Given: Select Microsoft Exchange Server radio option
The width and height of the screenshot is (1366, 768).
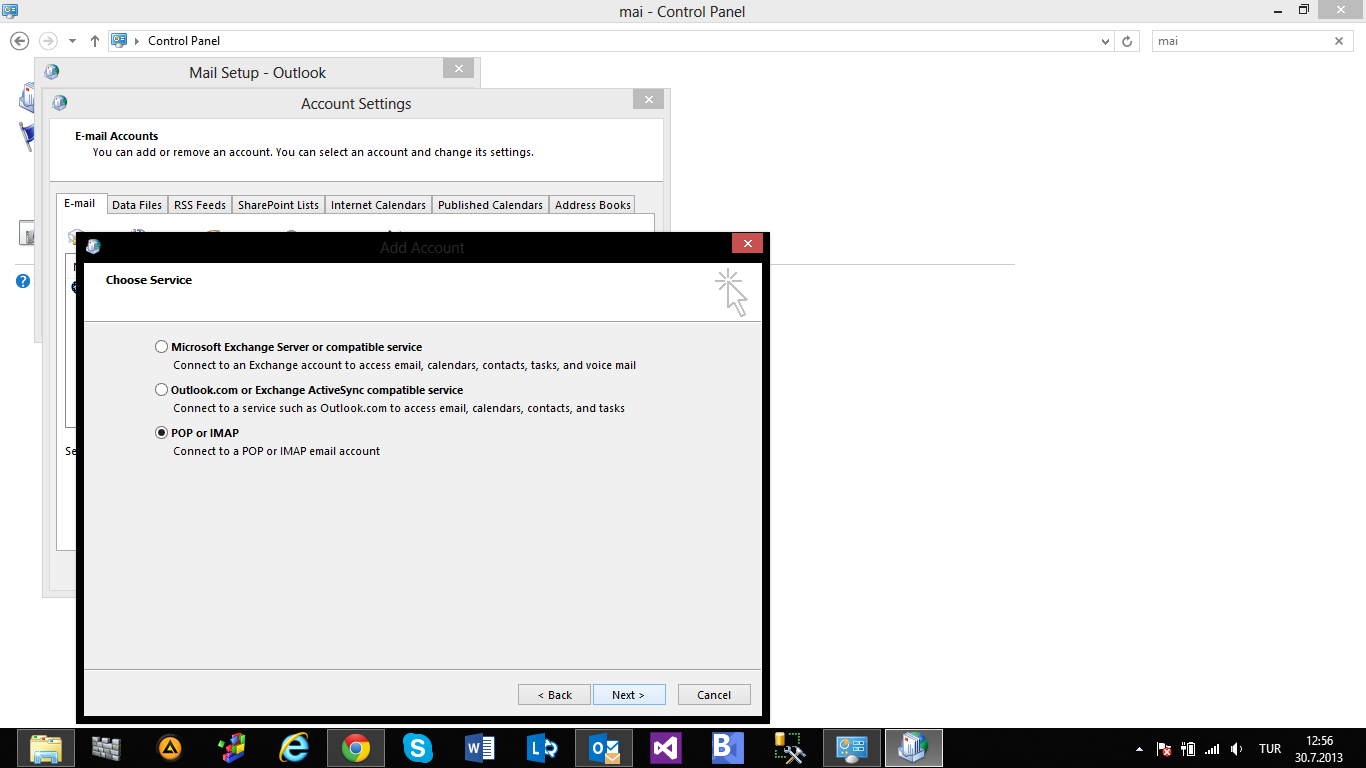Looking at the screenshot, I should 162,347.
